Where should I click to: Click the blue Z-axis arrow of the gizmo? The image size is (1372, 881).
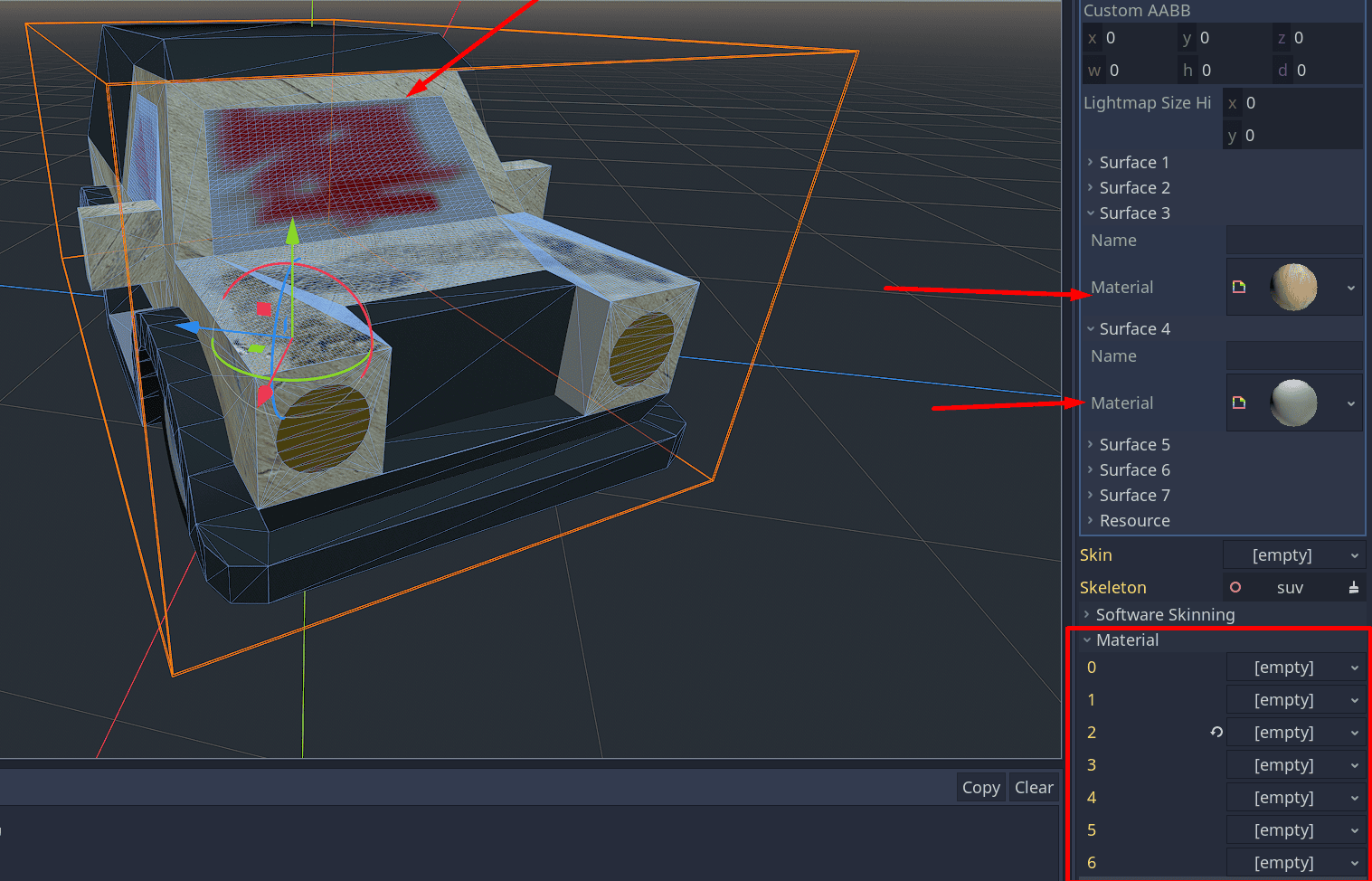[x=188, y=327]
